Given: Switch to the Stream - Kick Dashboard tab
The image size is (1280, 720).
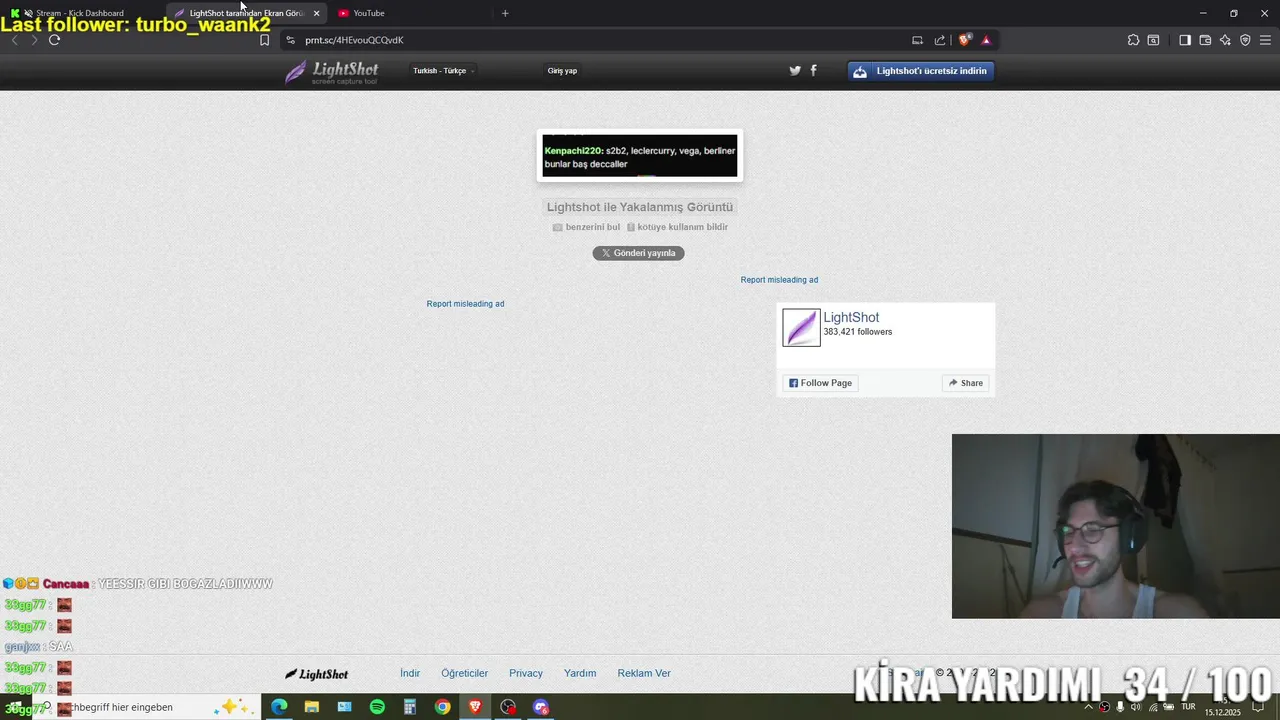Looking at the screenshot, I should point(80,13).
